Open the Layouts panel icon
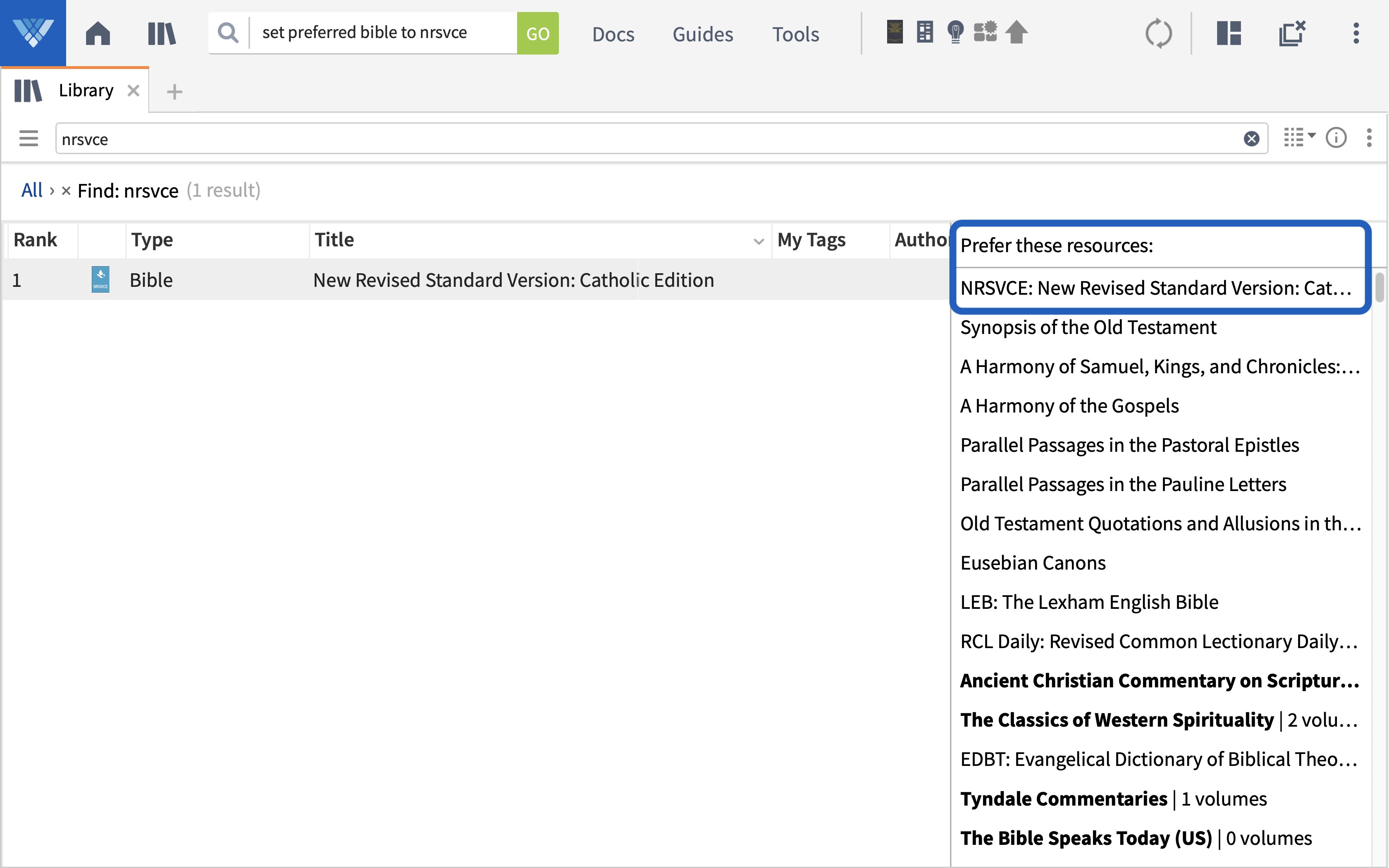This screenshot has height=868, width=1389. [1229, 33]
